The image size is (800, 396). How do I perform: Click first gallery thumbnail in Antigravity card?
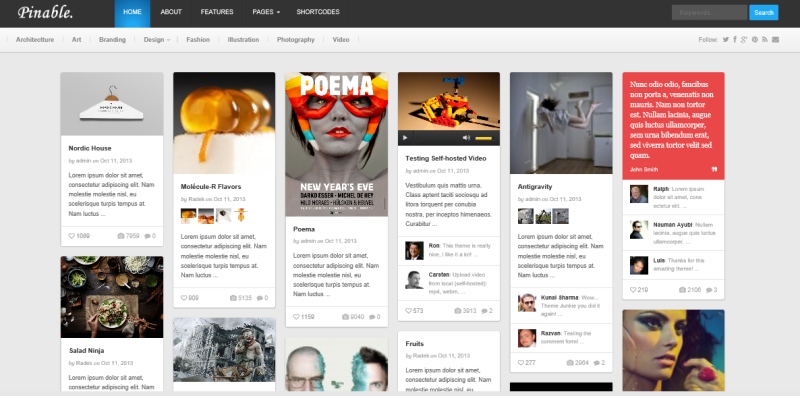pos(526,216)
